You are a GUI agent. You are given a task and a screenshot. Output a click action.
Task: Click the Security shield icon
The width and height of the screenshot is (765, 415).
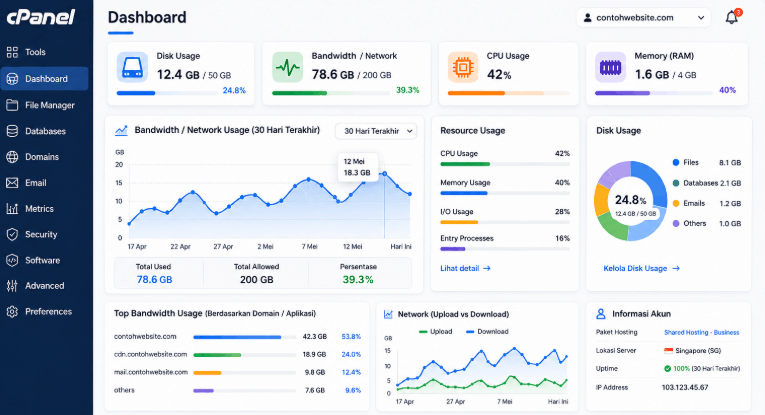pos(12,235)
